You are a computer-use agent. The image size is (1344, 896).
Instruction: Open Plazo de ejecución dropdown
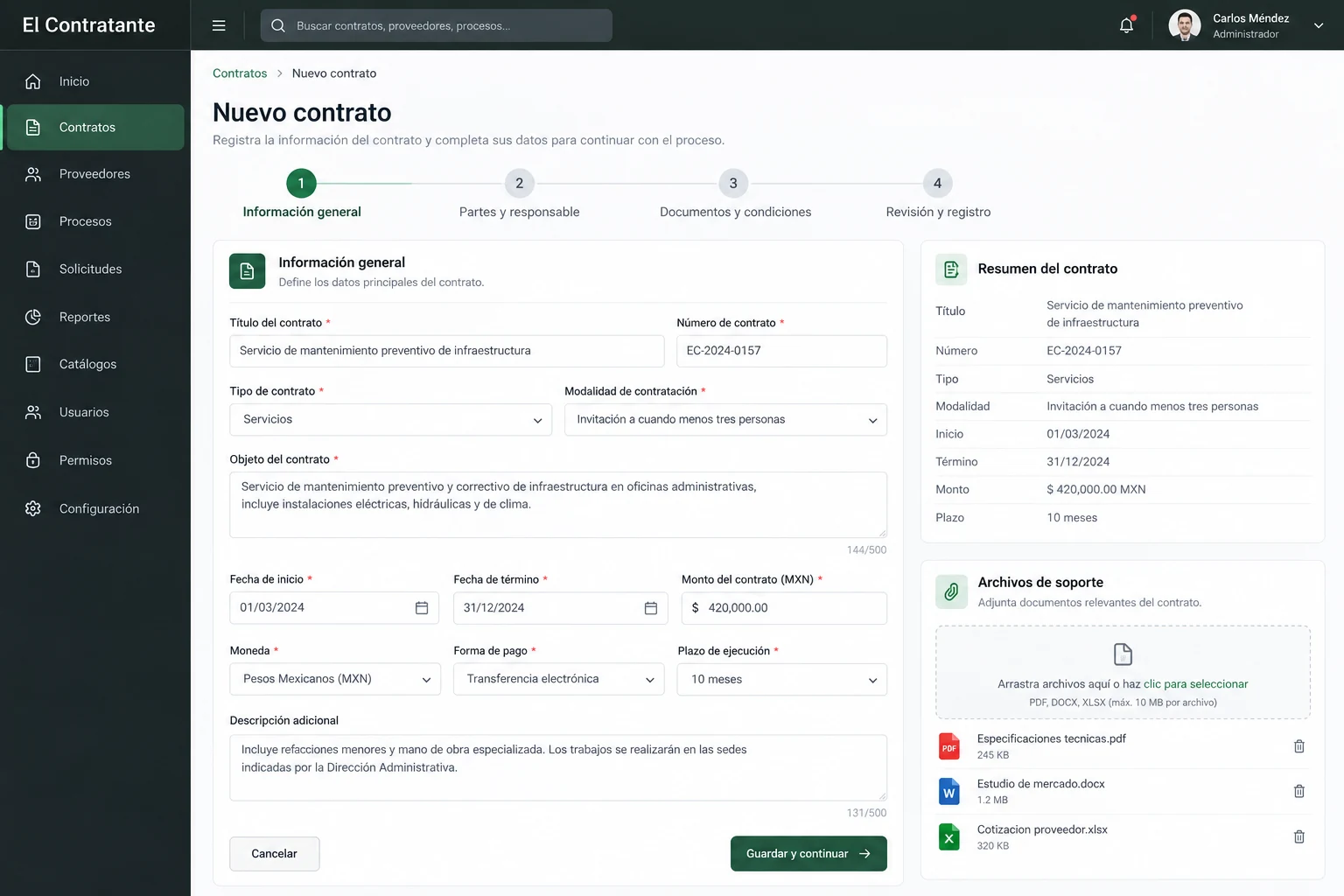click(x=782, y=679)
